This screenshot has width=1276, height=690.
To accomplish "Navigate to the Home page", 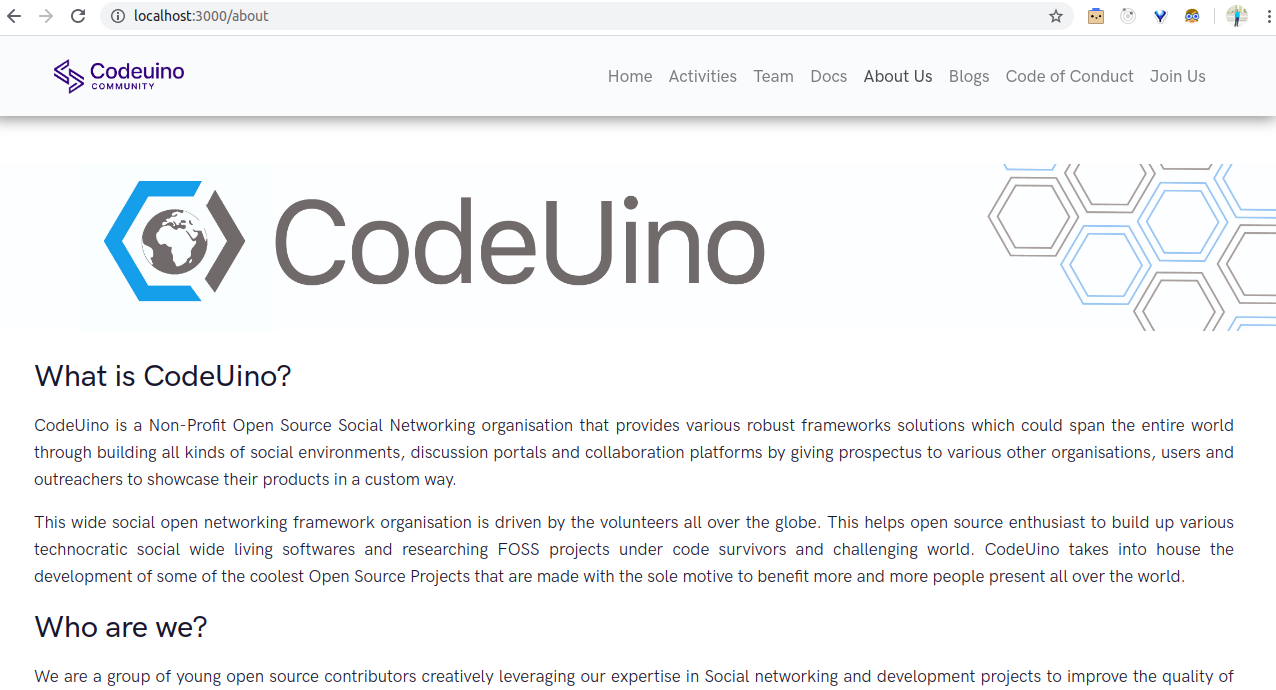I will [x=630, y=76].
